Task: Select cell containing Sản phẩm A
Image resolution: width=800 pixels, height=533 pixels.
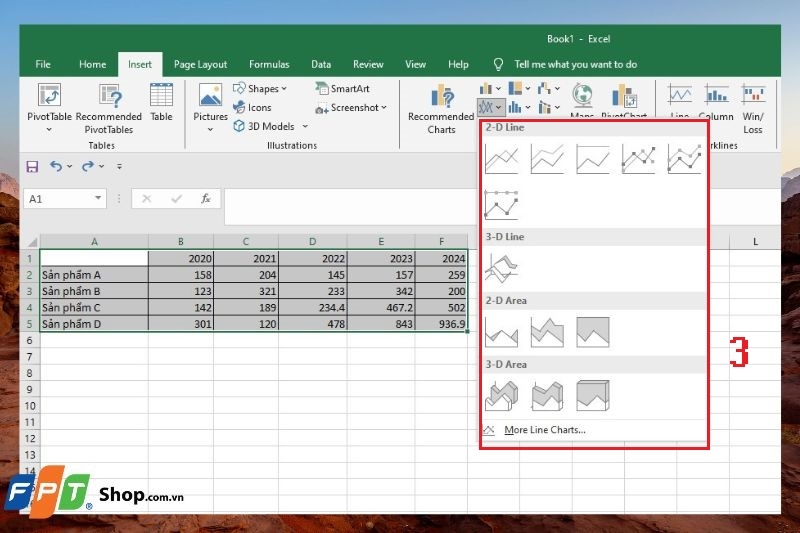Action: 94,275
